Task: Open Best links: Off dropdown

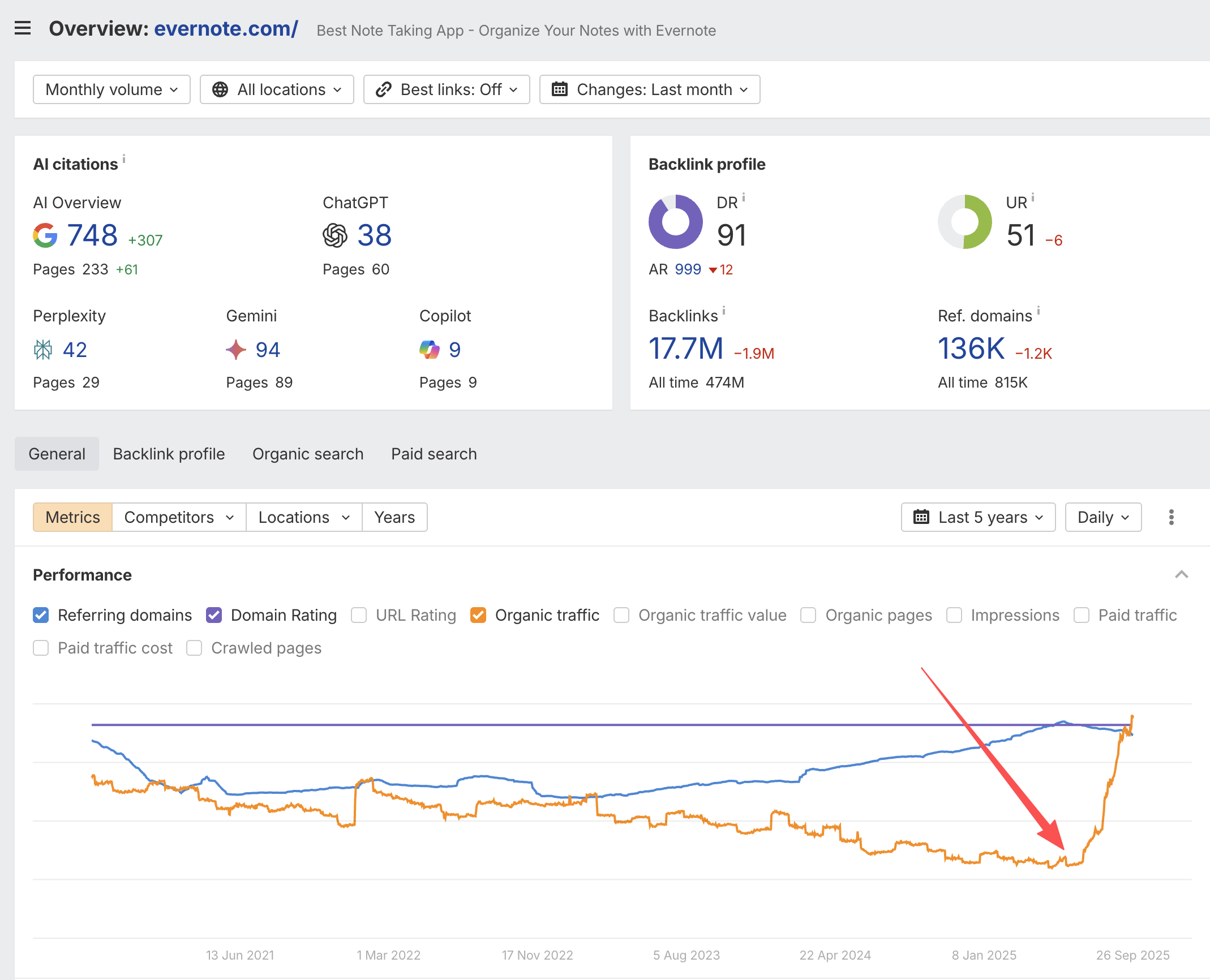Action: [x=447, y=89]
